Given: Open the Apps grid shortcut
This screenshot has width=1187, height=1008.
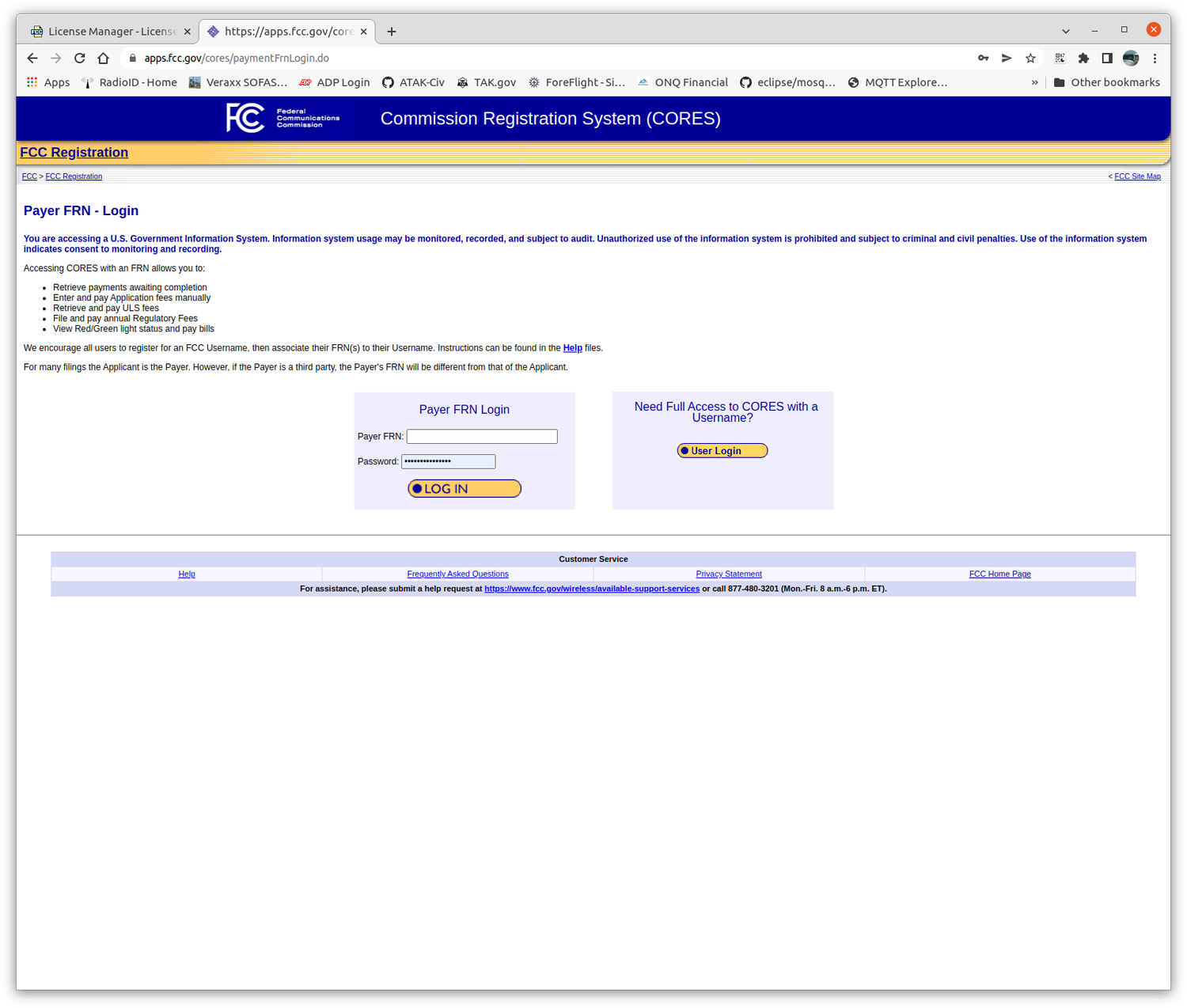Looking at the screenshot, I should click(47, 81).
